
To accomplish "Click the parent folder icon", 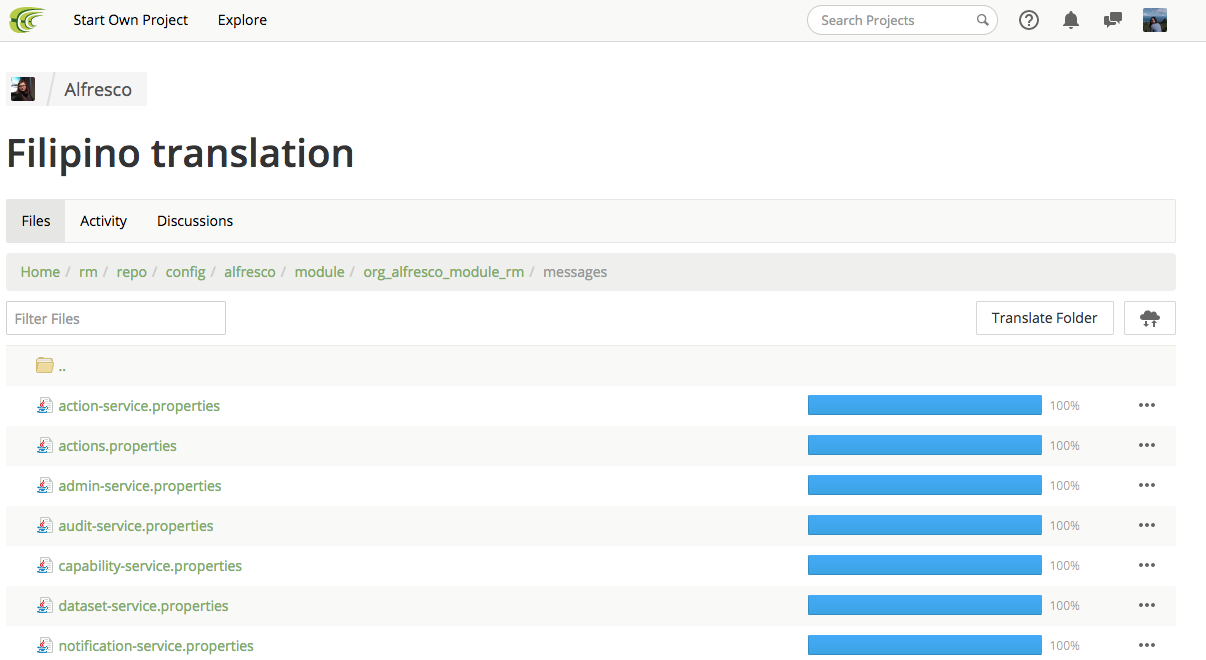I will [44, 366].
